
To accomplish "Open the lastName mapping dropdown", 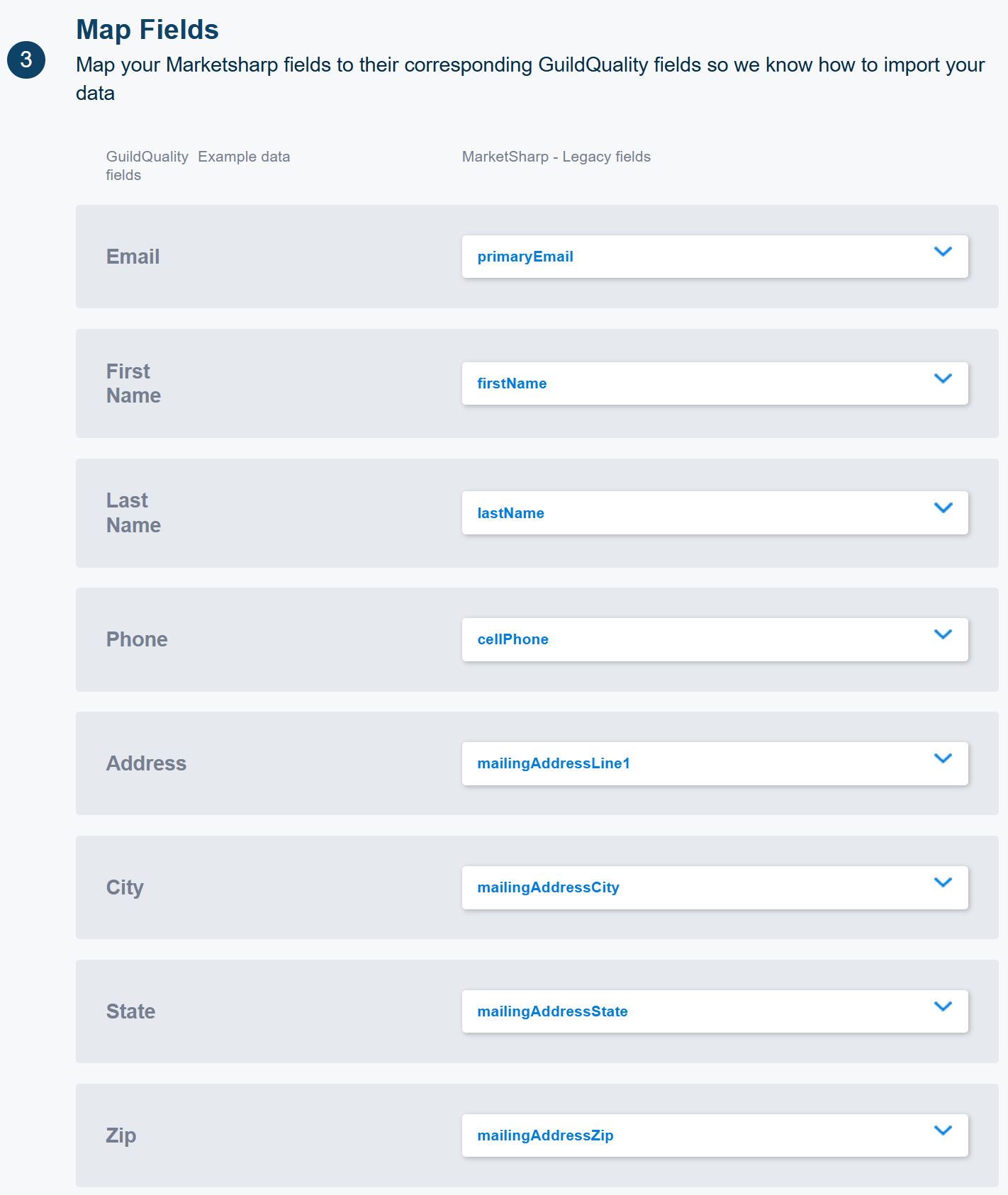I will [715, 513].
